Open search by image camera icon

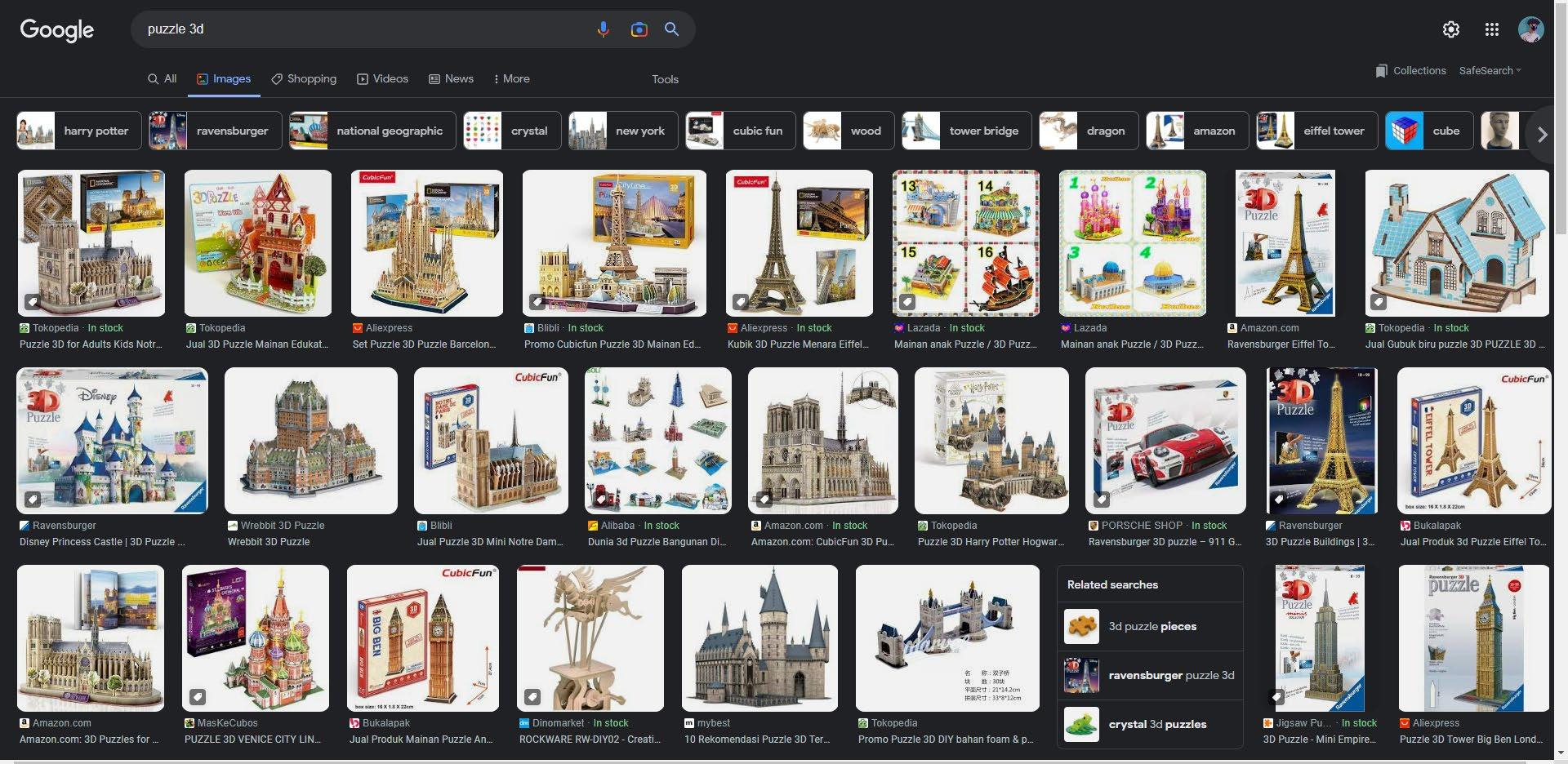point(639,29)
